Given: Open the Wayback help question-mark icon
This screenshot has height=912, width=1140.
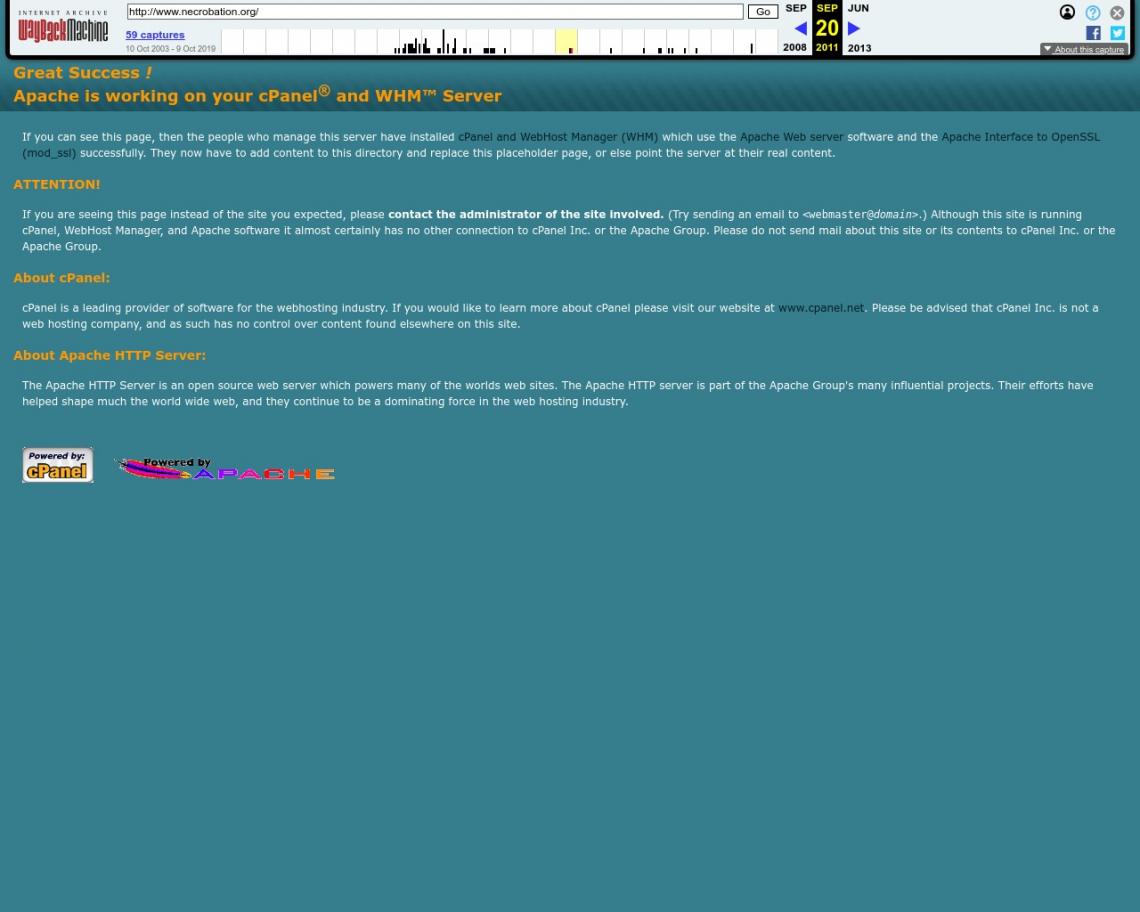Looking at the screenshot, I should point(1092,12).
